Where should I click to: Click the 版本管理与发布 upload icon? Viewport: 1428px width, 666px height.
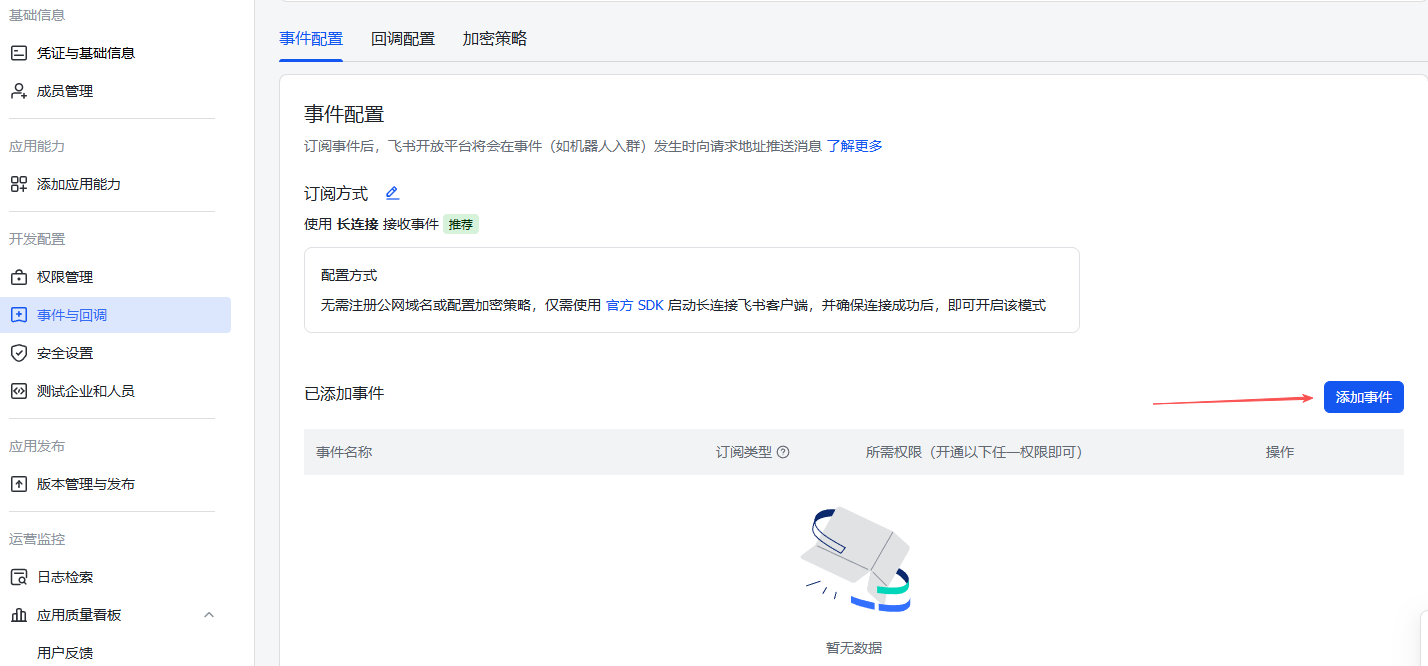click(18, 484)
